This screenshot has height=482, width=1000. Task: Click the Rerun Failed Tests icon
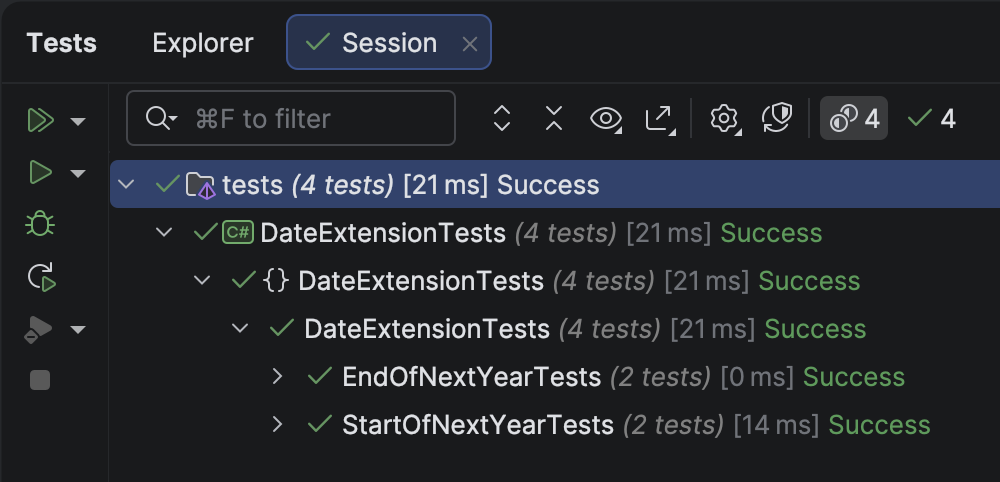(x=40, y=277)
